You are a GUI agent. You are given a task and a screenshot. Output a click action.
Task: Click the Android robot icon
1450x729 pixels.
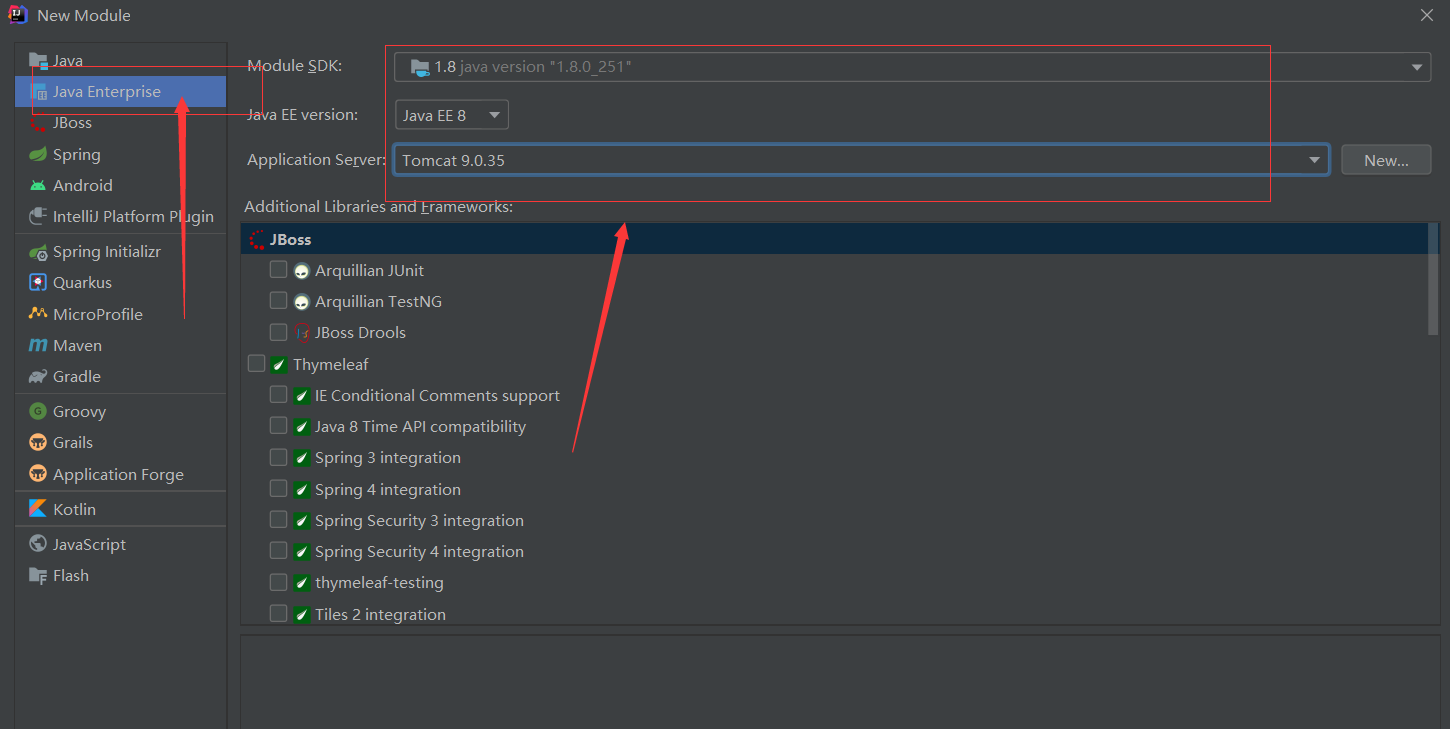click(x=38, y=185)
